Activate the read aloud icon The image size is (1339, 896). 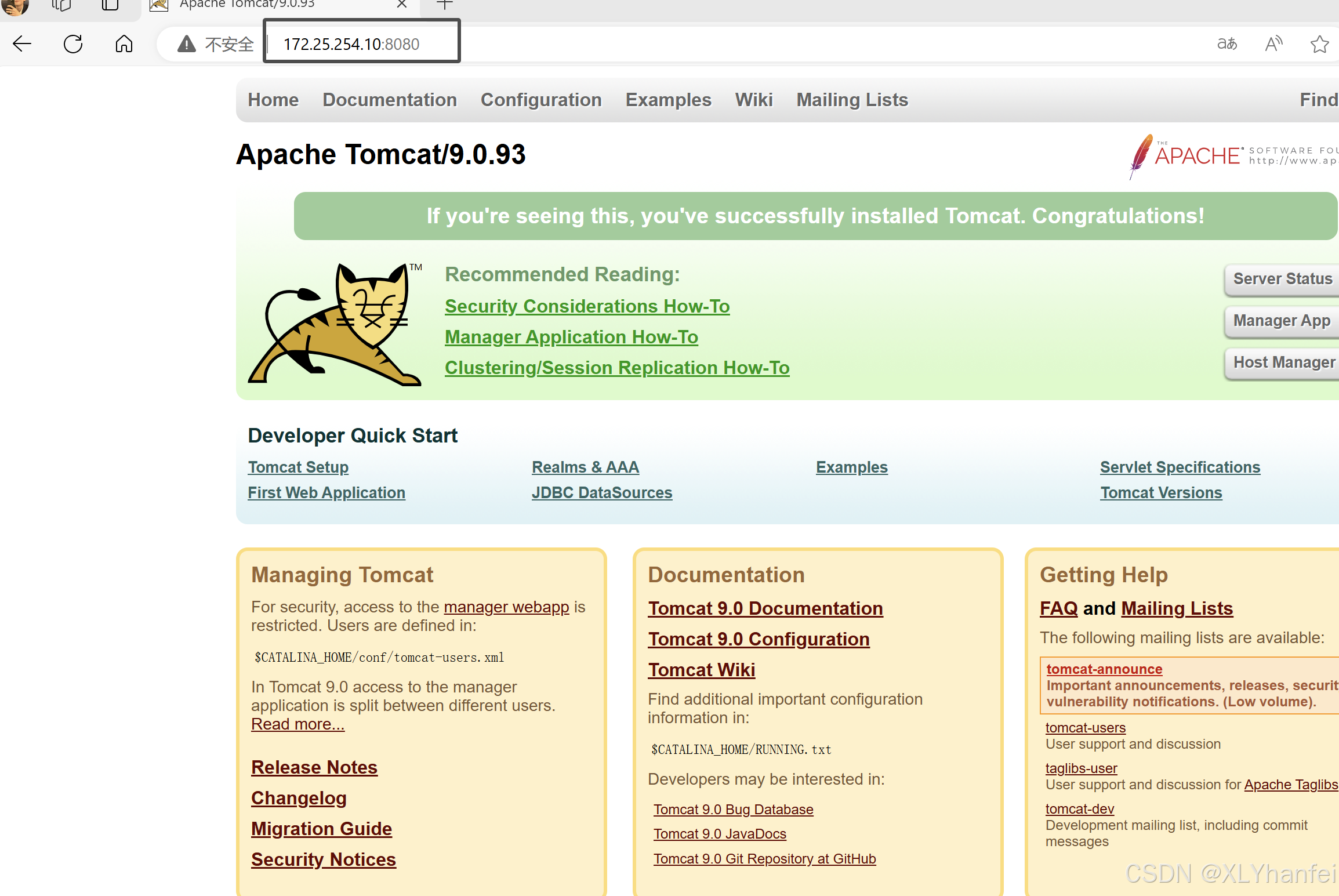click(1273, 43)
